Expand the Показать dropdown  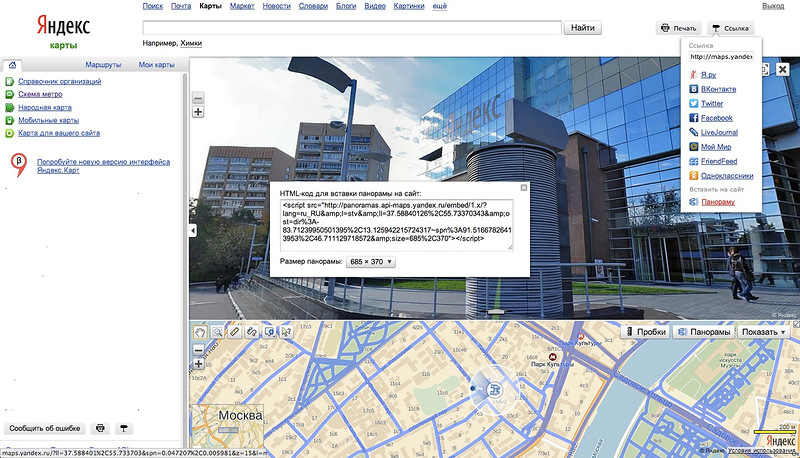(763, 332)
